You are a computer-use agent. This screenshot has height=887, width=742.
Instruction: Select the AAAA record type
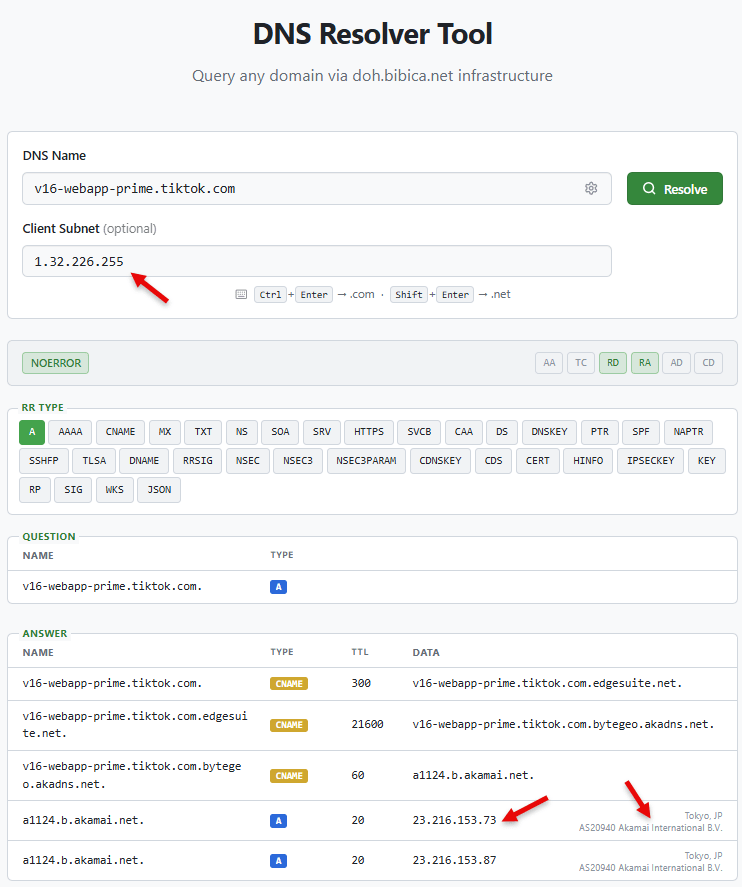pyautogui.click(x=70, y=432)
